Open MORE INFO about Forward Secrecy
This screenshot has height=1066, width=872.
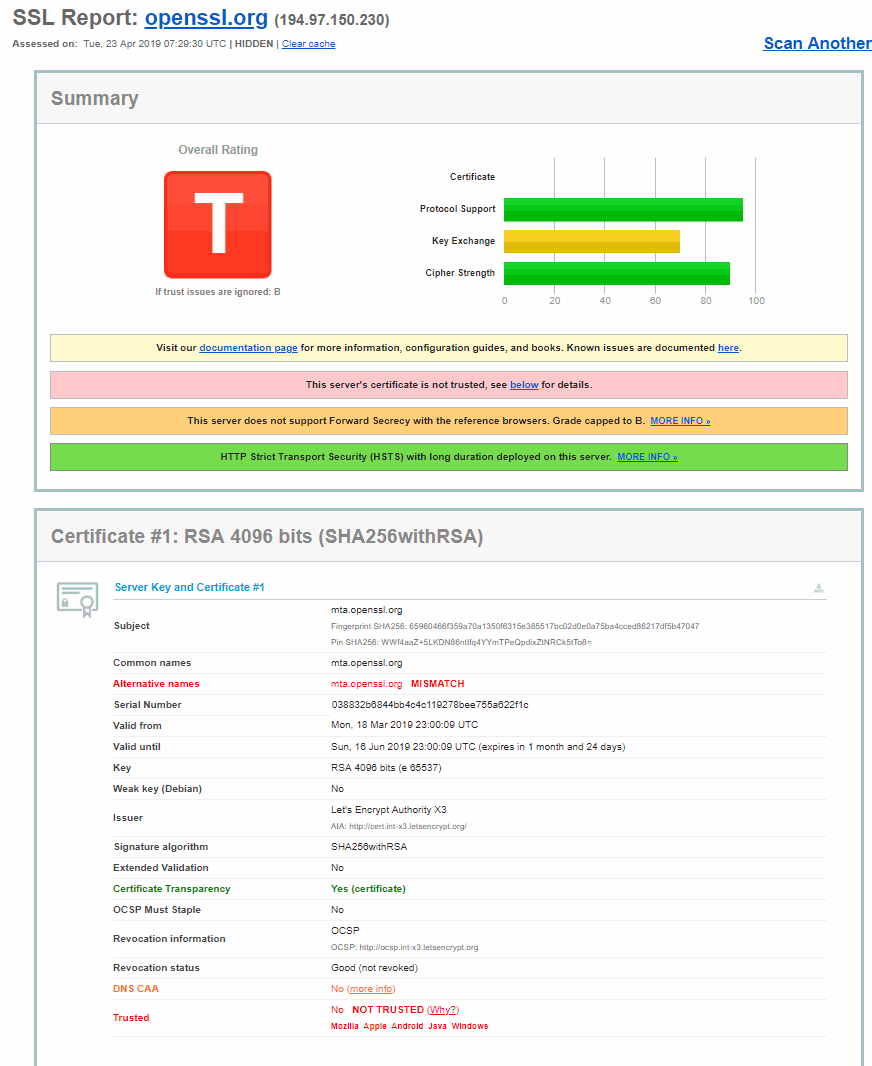click(x=680, y=421)
